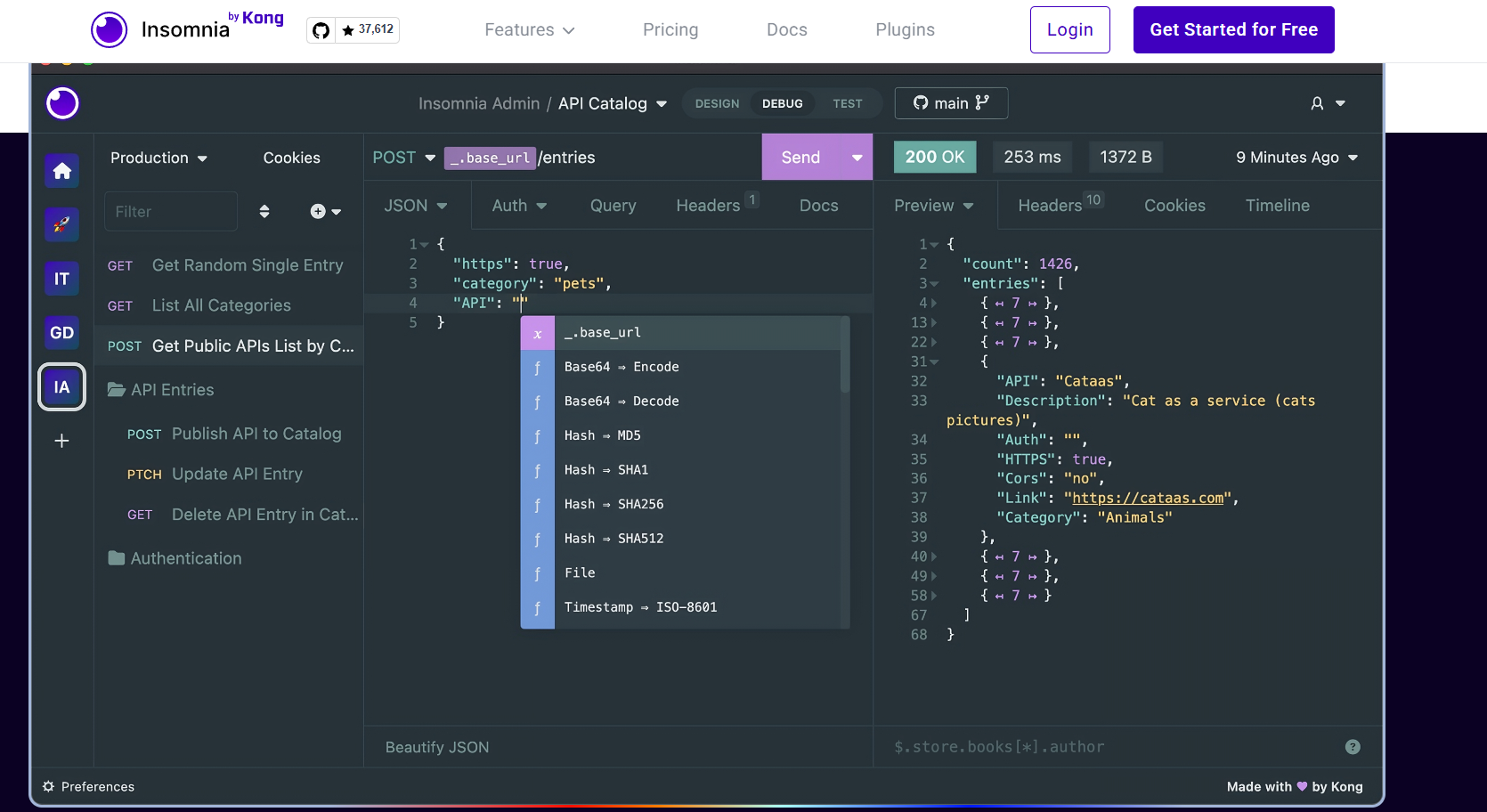The image size is (1487, 812).
Task: Open the POST method dropdown
Action: point(404,158)
